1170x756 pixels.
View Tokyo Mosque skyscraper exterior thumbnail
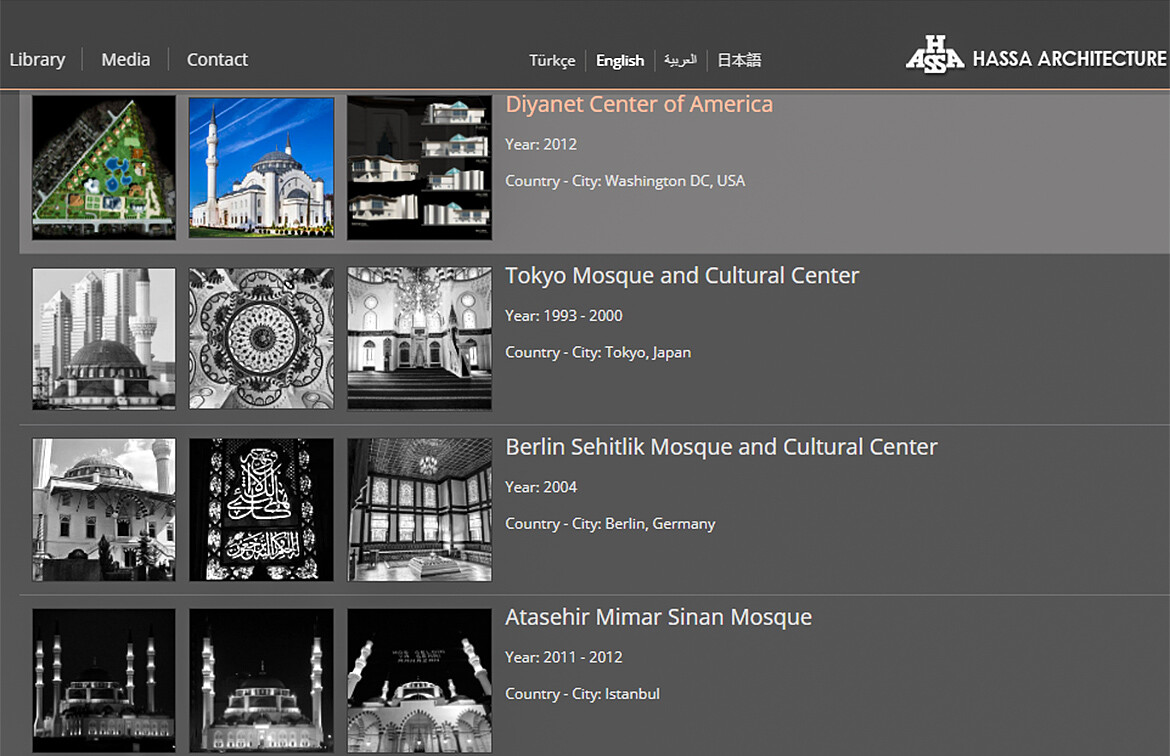(104, 338)
